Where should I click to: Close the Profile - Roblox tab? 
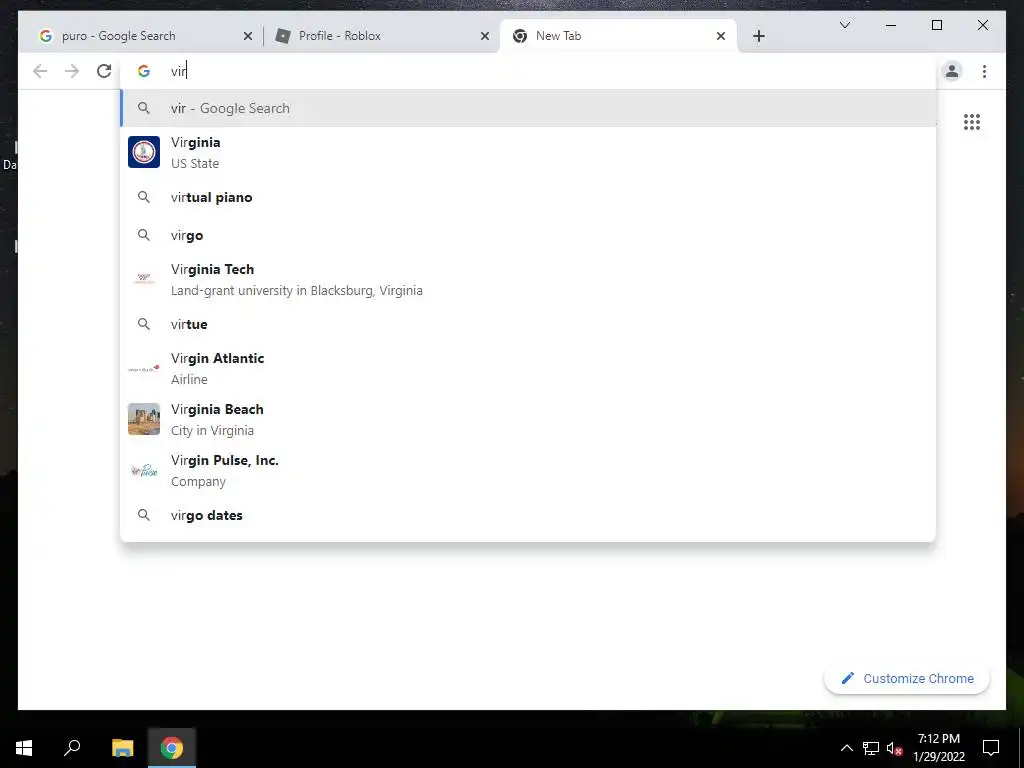[x=485, y=36]
